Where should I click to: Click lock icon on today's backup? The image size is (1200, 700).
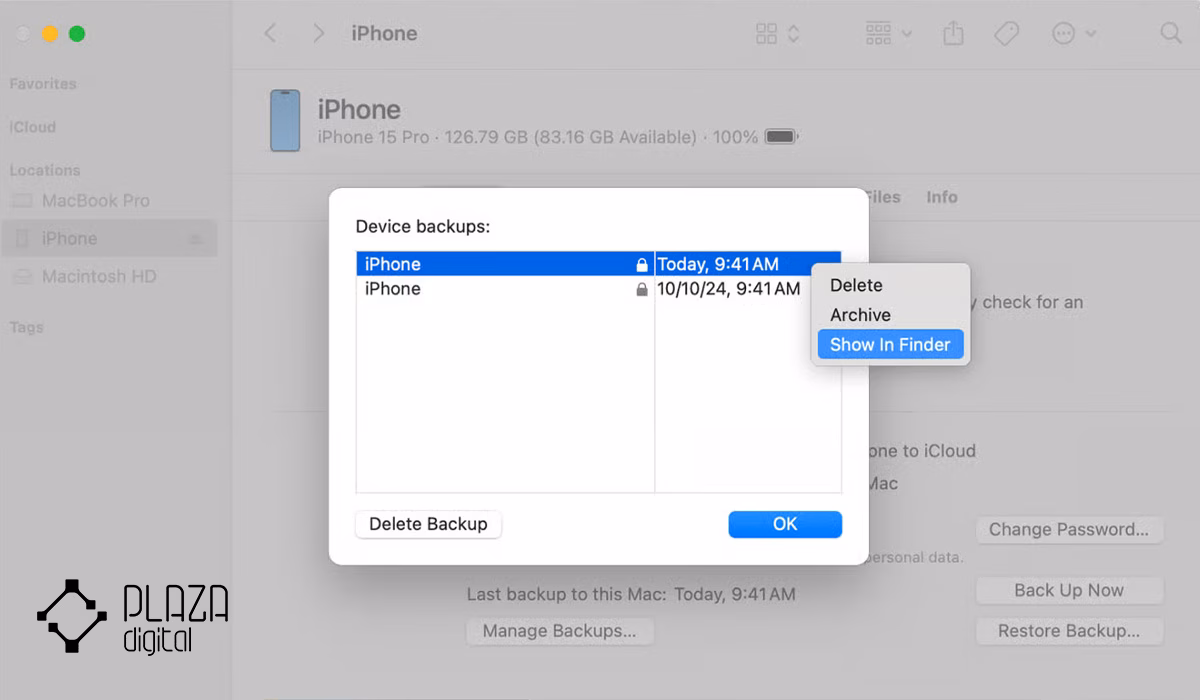click(642, 265)
